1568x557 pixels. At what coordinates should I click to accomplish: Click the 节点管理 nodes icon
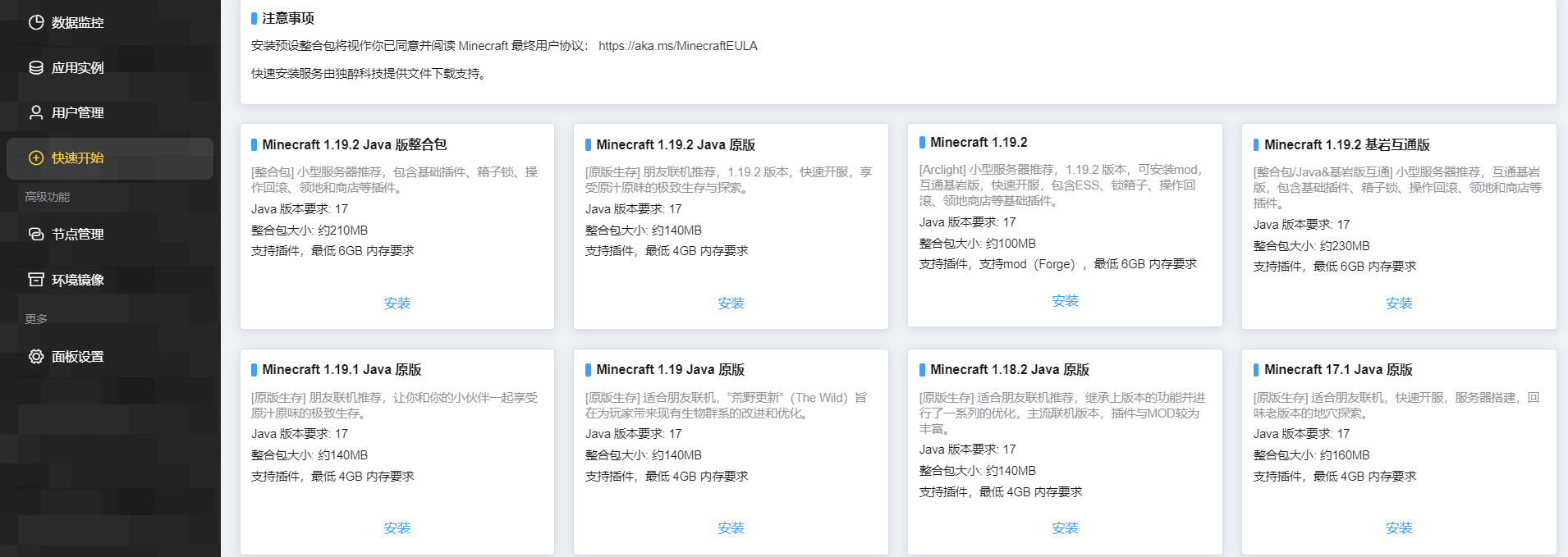(x=36, y=234)
